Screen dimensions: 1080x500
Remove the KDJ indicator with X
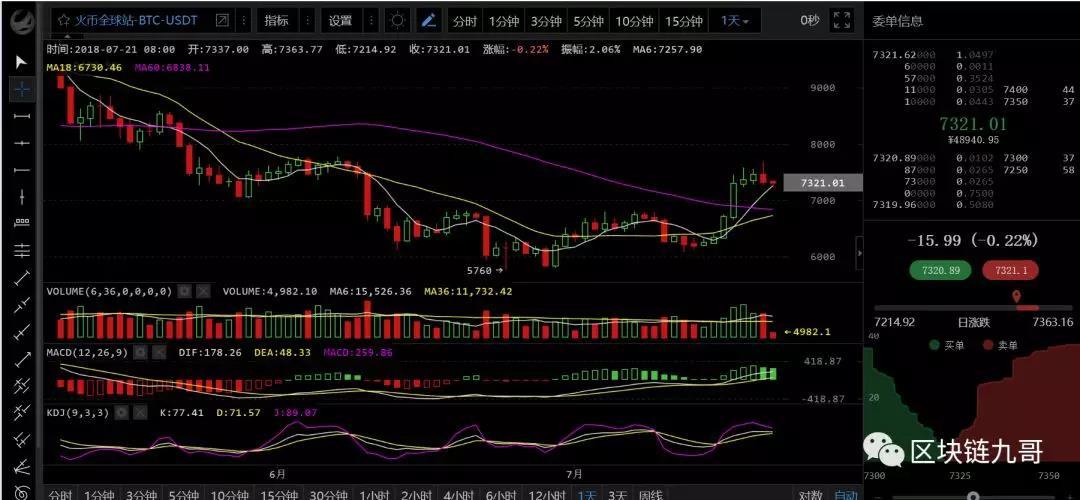tap(140, 413)
